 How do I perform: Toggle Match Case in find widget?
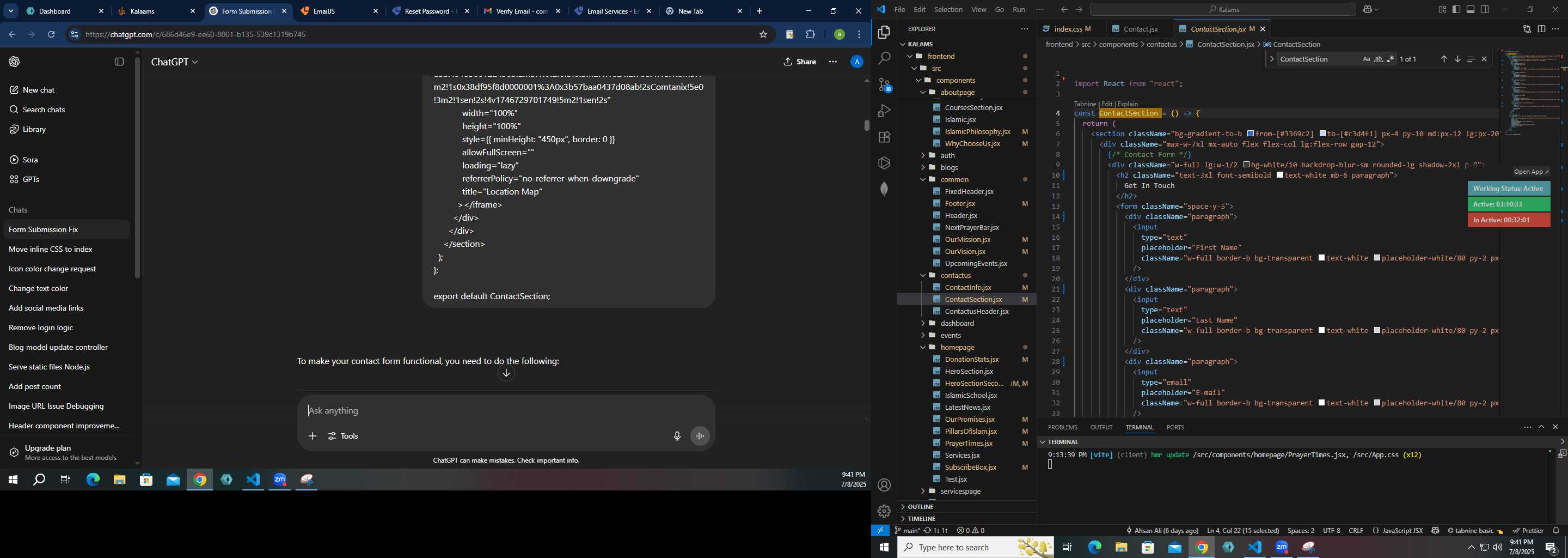(x=1367, y=59)
